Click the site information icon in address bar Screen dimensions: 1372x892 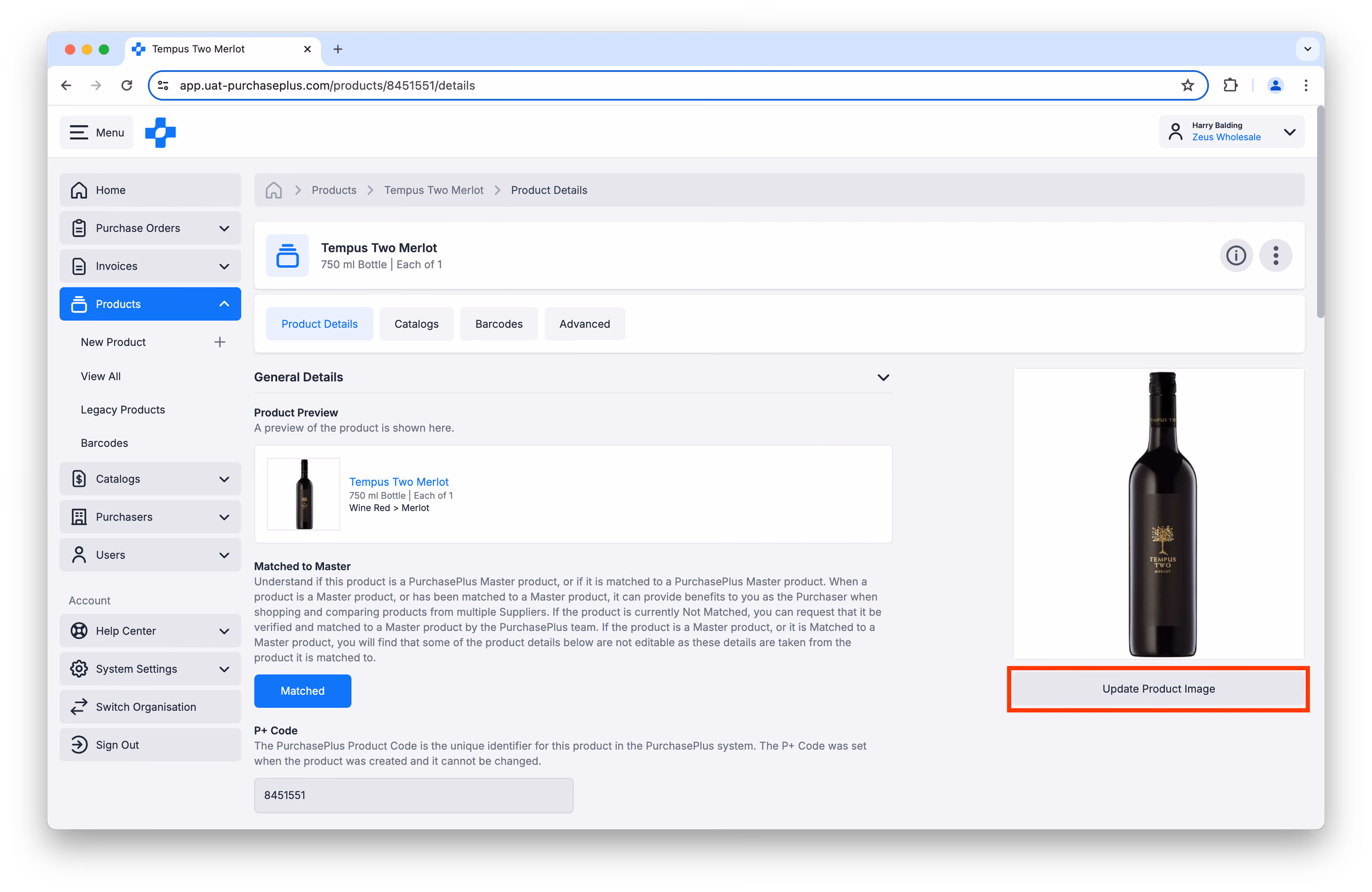coord(163,85)
